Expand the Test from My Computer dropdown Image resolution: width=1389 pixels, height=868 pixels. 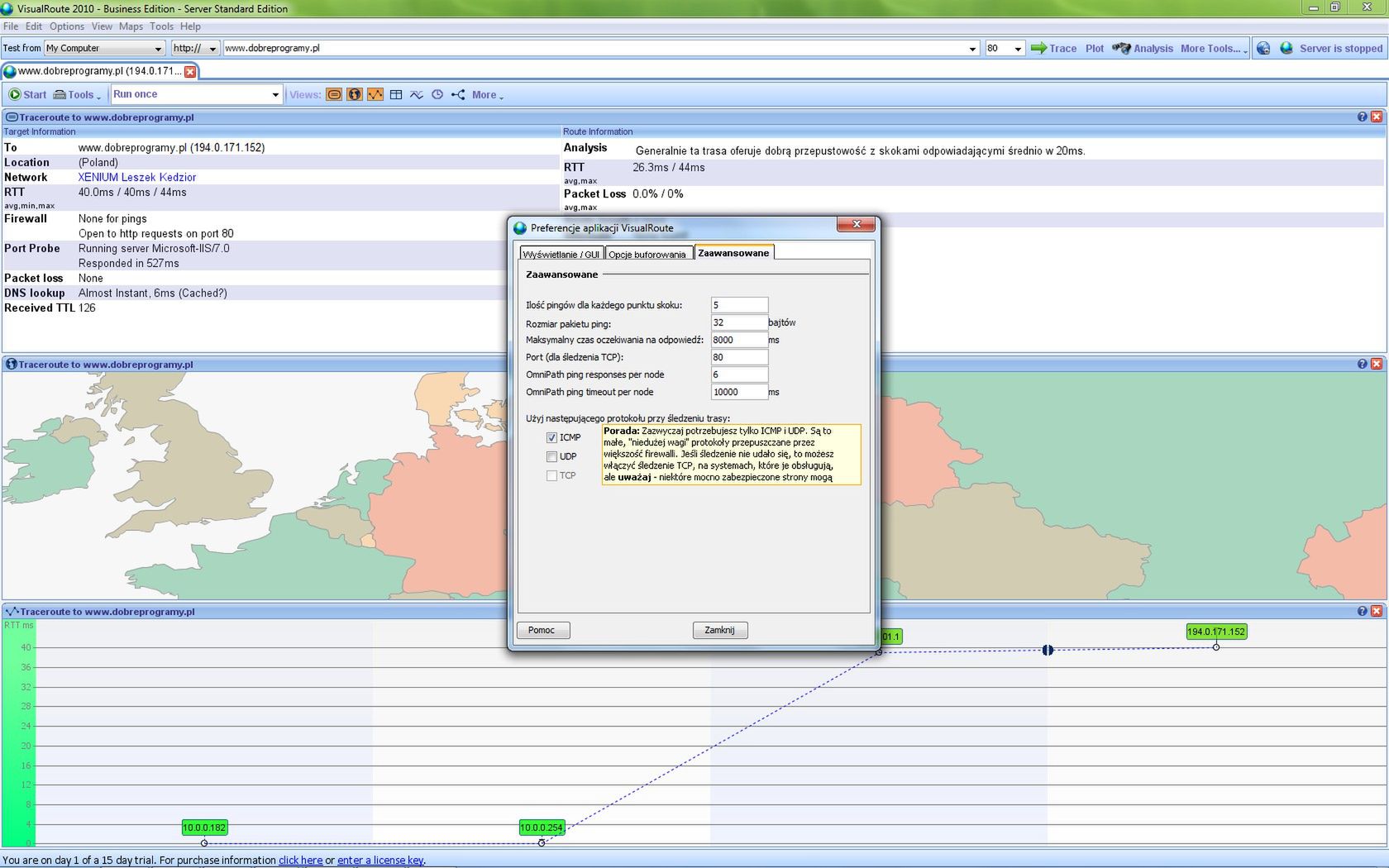coord(158,49)
